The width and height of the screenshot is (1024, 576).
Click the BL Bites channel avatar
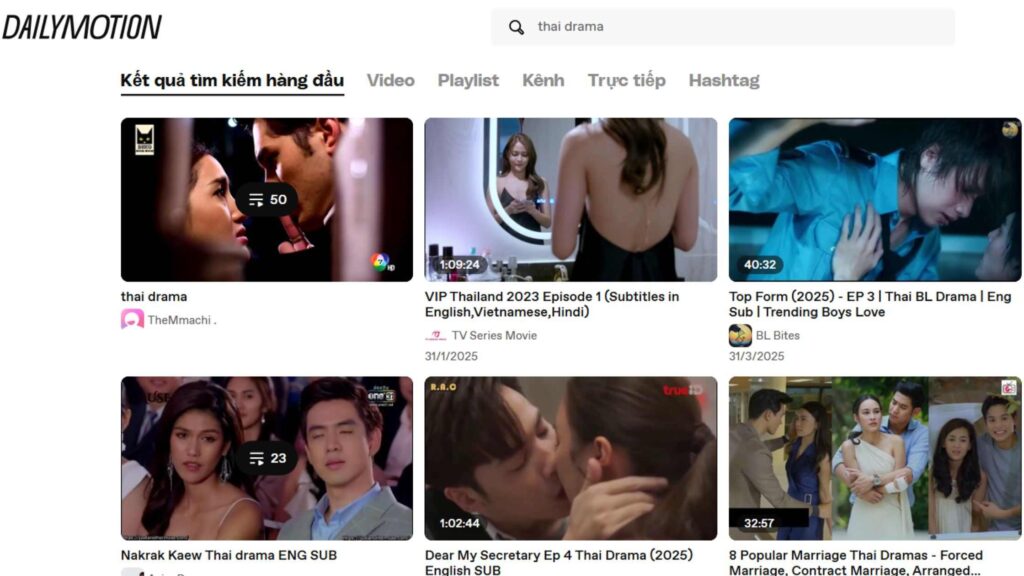click(x=739, y=335)
